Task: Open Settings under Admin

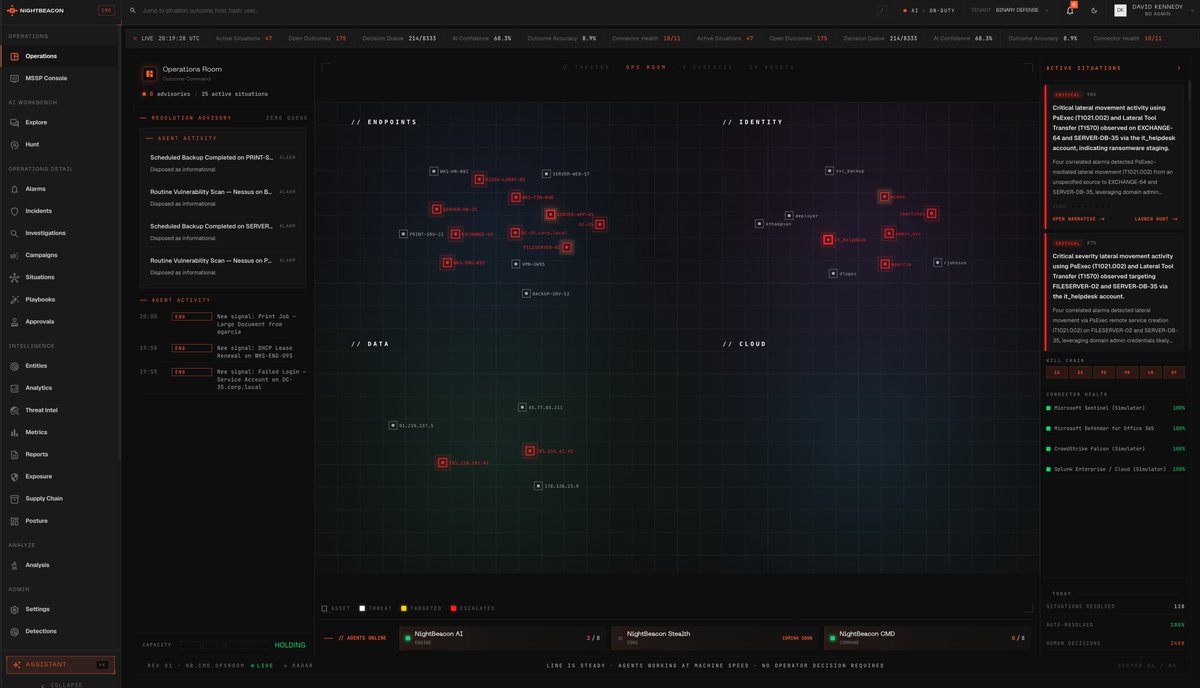Action: coord(60,609)
